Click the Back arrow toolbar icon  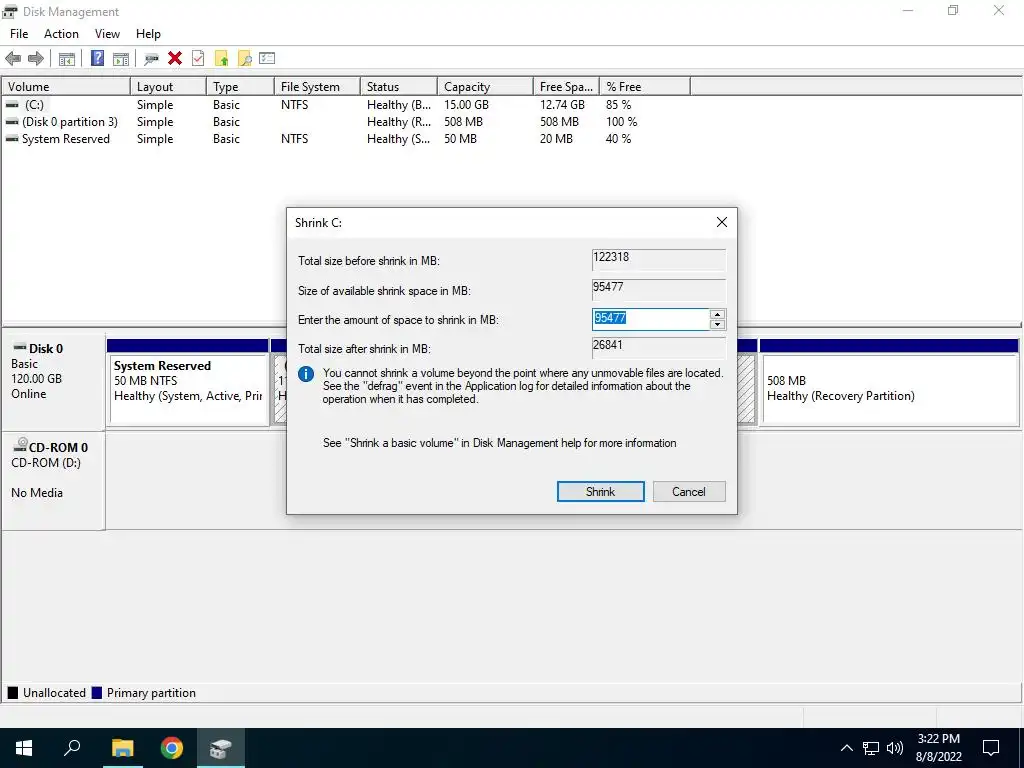tap(13, 59)
